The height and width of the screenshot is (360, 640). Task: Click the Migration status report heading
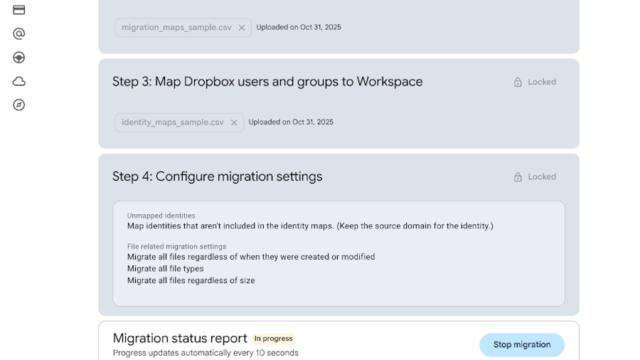click(x=180, y=338)
